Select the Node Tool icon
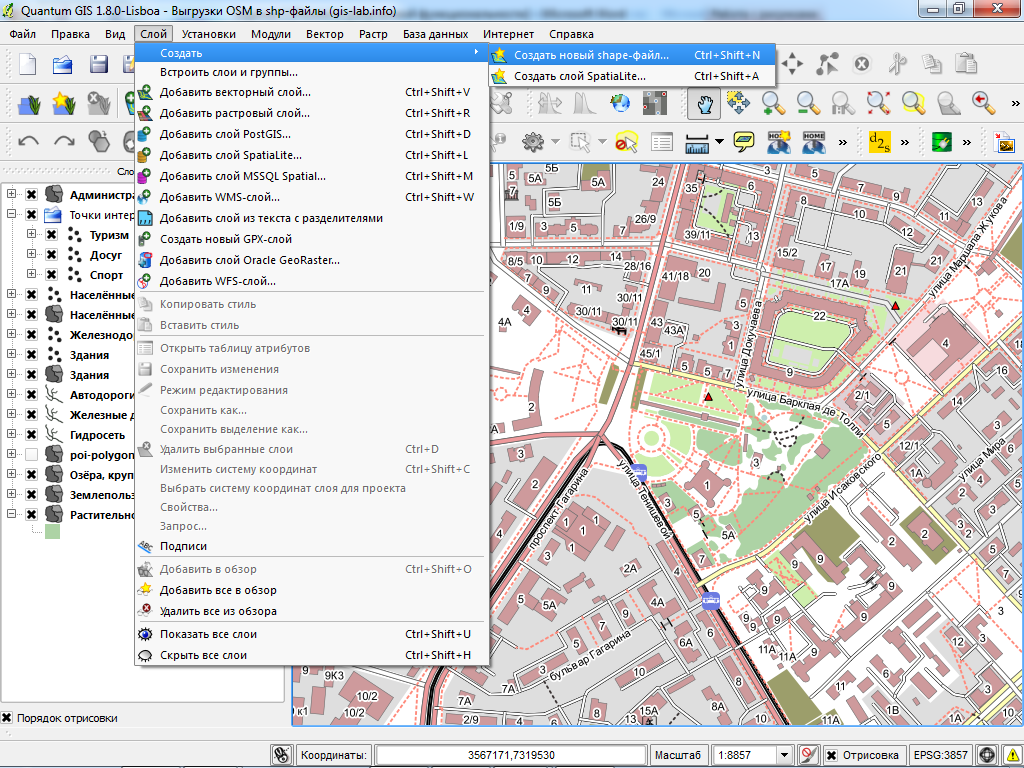 tap(827, 64)
